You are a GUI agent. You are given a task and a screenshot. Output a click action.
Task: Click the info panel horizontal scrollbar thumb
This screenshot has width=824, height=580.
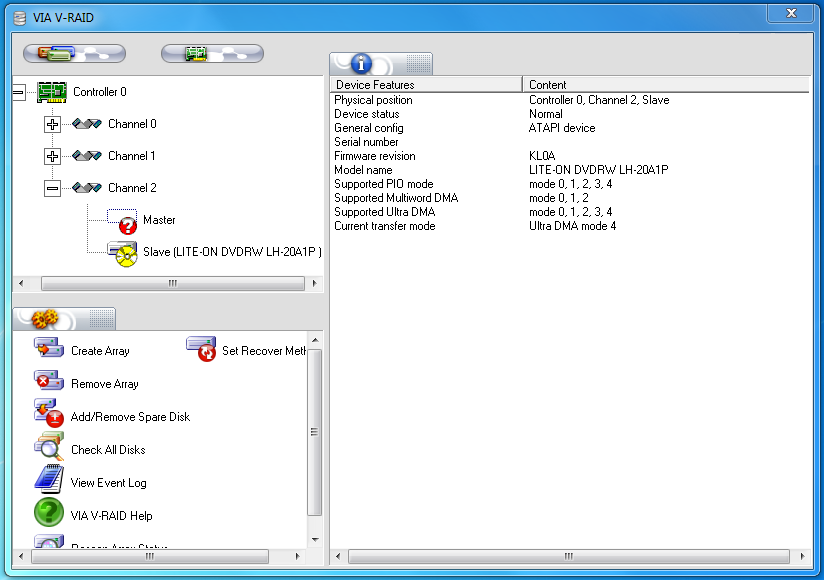point(569,556)
